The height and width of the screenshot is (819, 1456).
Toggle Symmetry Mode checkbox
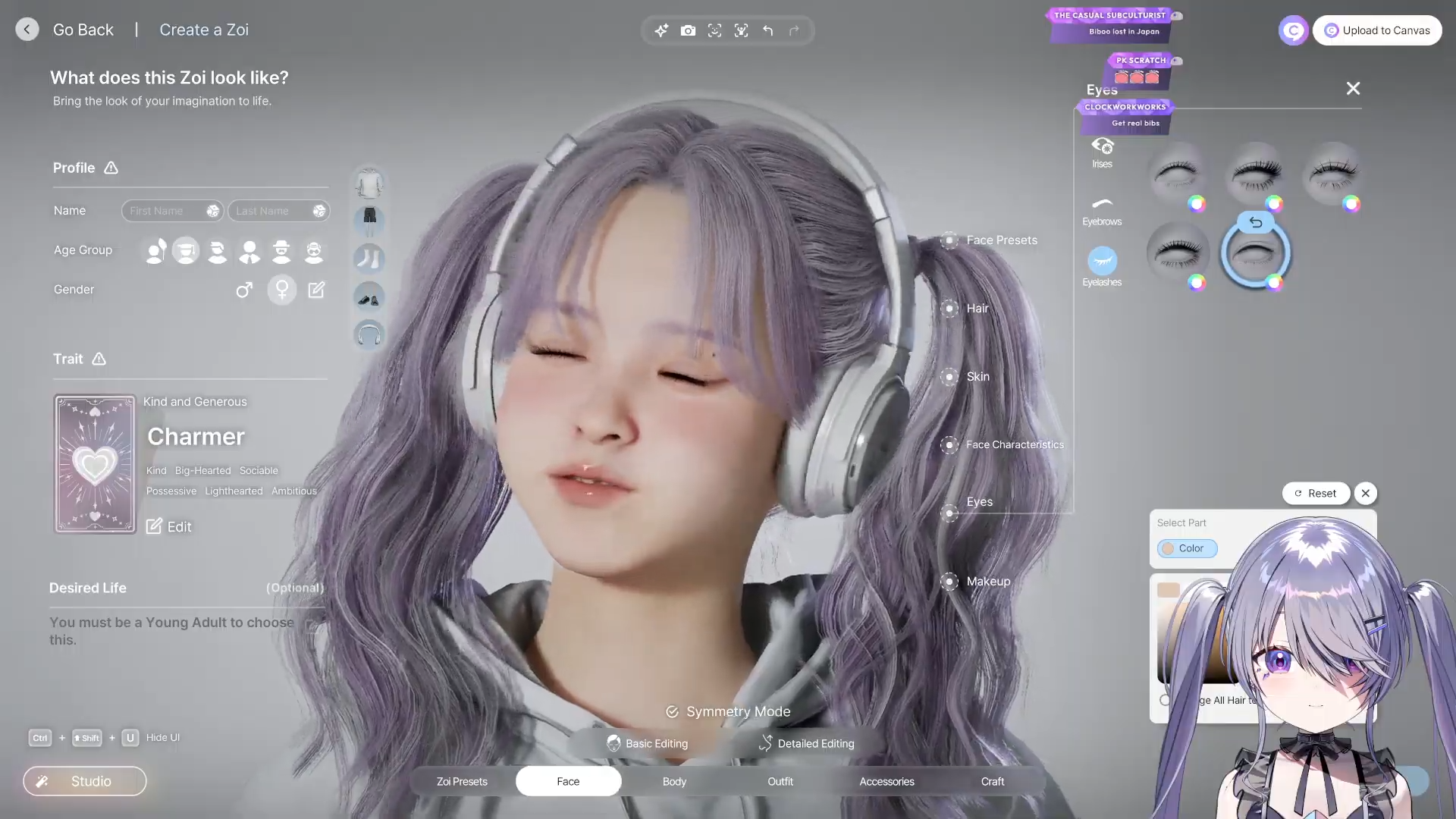tap(672, 711)
